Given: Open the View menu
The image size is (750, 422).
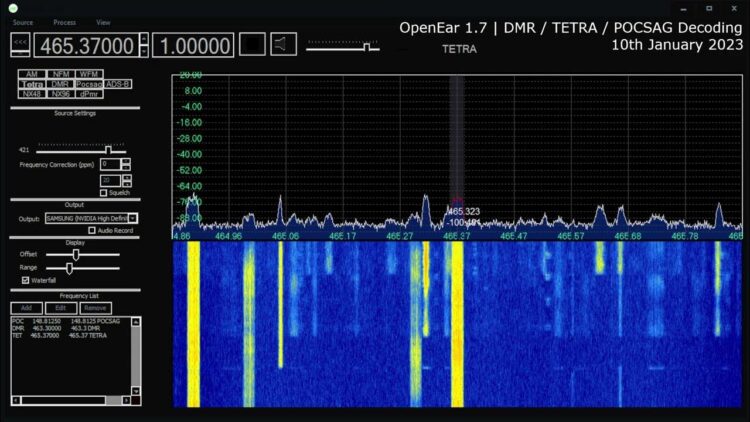Looking at the screenshot, I should (103, 22).
